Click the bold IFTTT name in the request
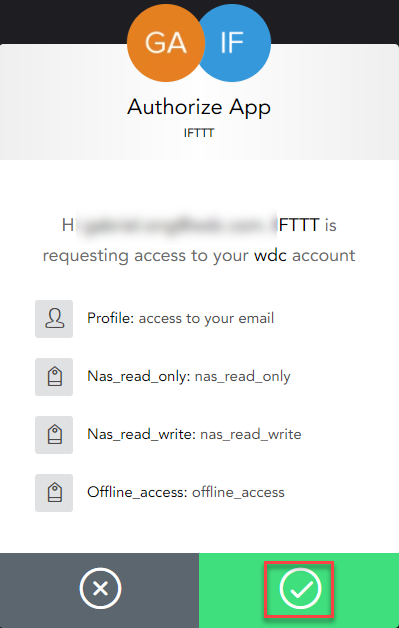Image resolution: width=399 pixels, height=628 pixels. 298,225
